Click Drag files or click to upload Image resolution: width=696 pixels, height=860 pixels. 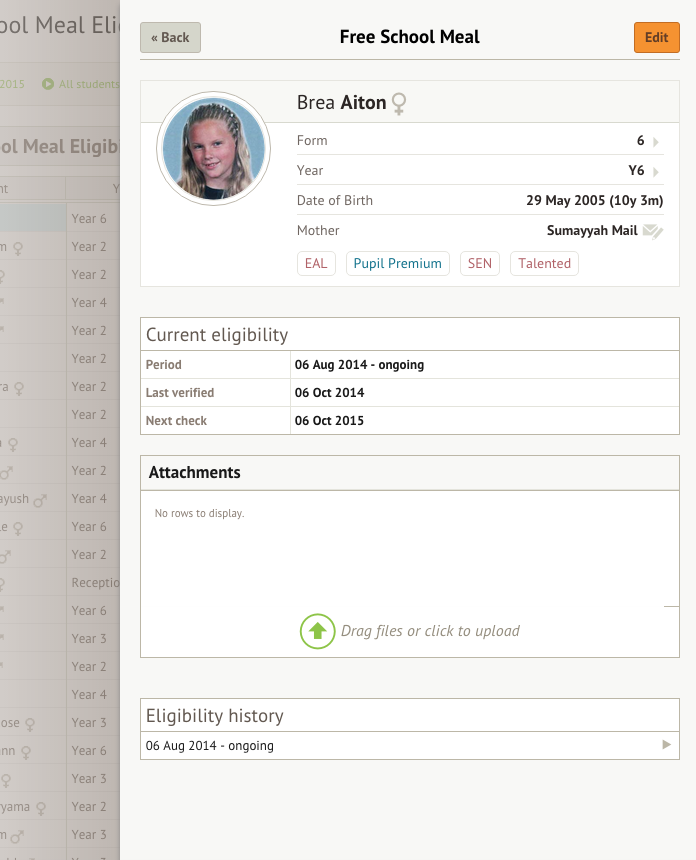[430, 631]
